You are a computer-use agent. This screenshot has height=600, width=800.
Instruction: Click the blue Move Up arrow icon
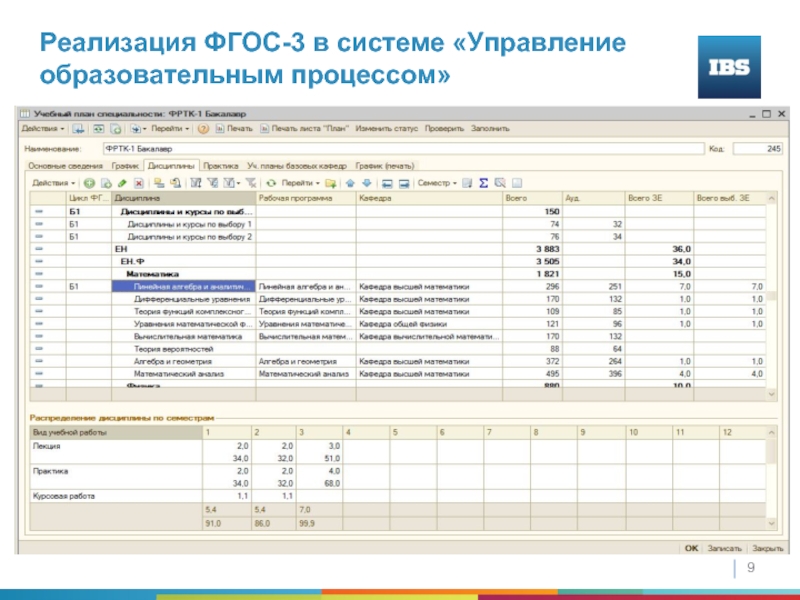point(350,184)
